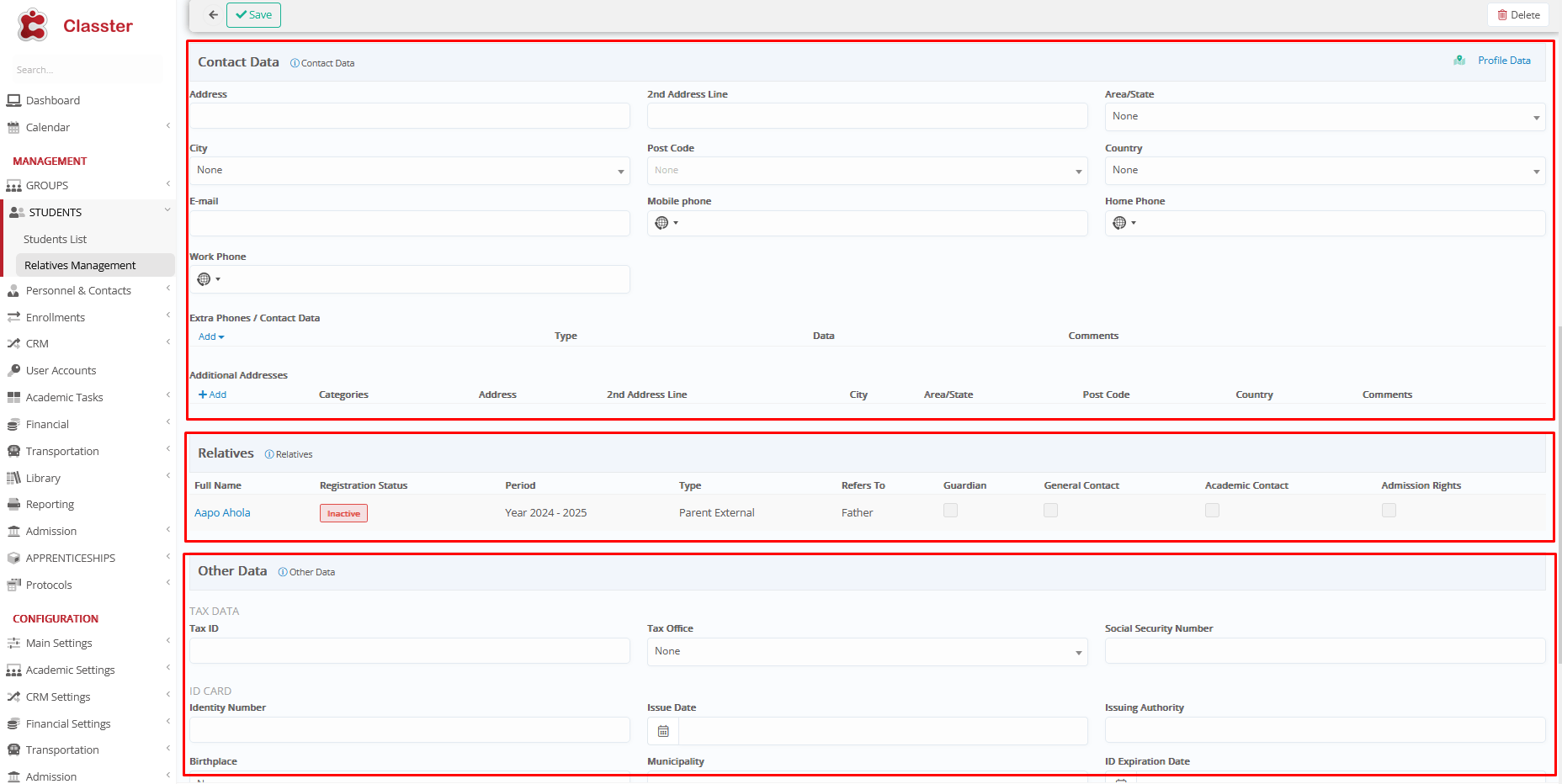Click Home Phone globe country selector
Screen dimensions: 1562x784
pyautogui.click(x=1123, y=223)
